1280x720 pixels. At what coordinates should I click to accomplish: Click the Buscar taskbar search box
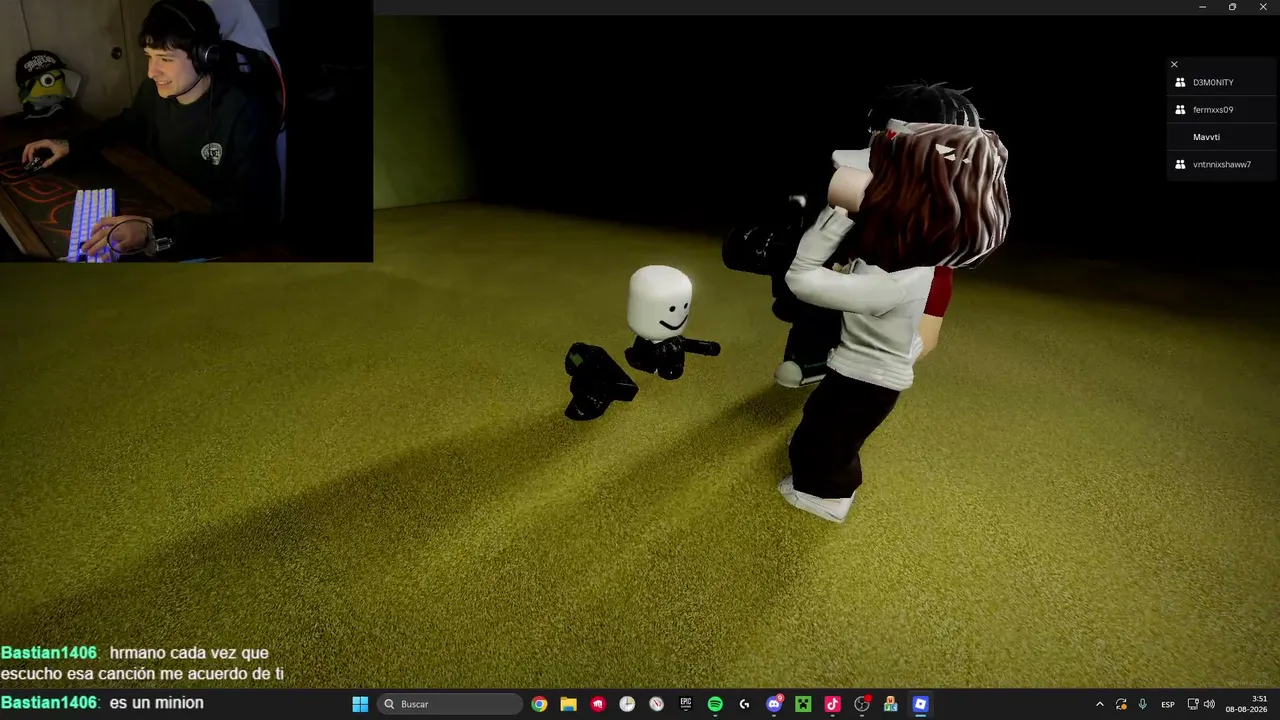coord(449,704)
